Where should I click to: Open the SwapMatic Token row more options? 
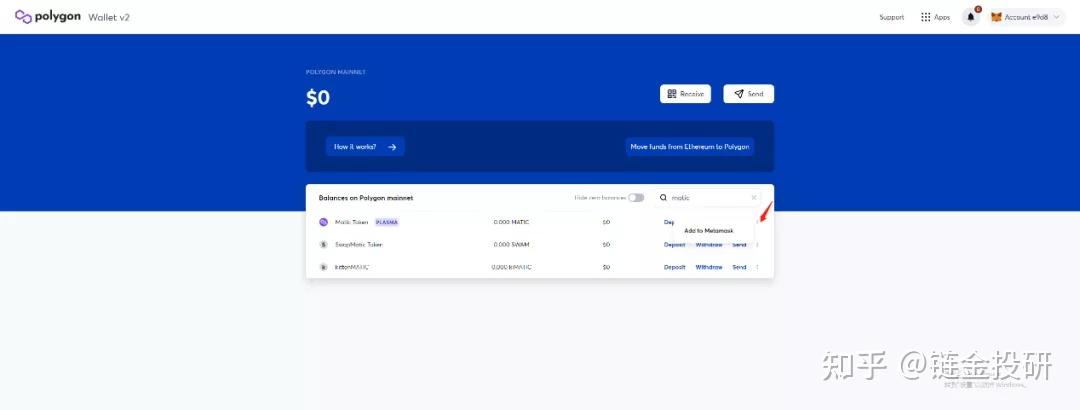[757, 245]
